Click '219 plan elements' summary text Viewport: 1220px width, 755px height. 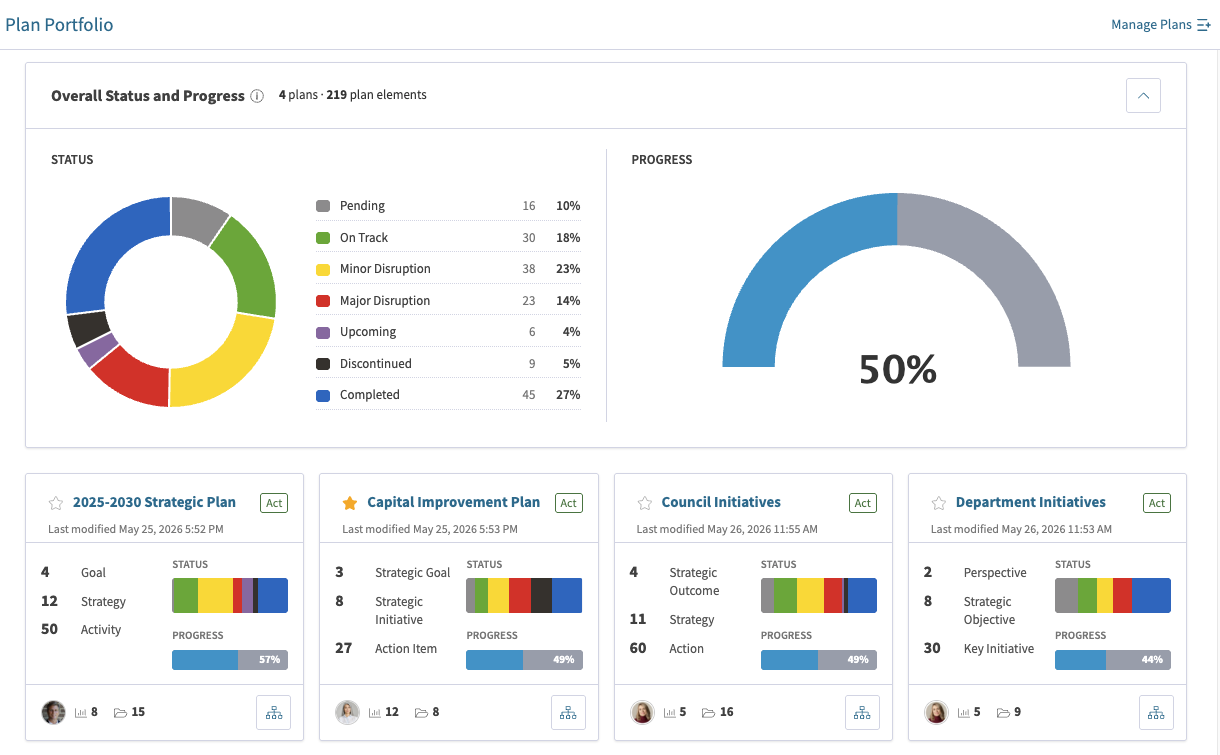376,95
